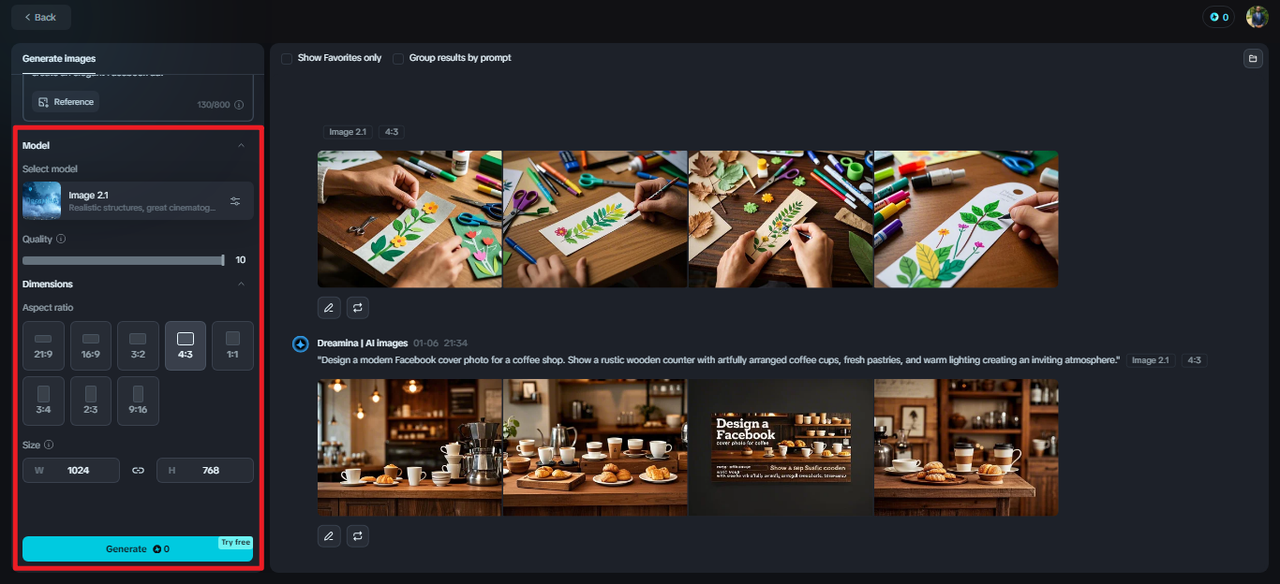
Task: Open the folder icon at top right
Action: click(1252, 59)
